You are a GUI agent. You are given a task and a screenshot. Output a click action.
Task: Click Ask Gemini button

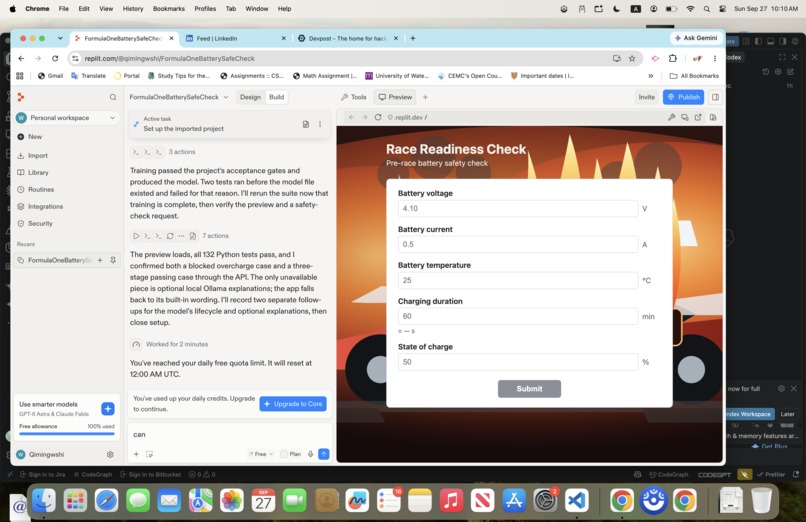point(695,38)
